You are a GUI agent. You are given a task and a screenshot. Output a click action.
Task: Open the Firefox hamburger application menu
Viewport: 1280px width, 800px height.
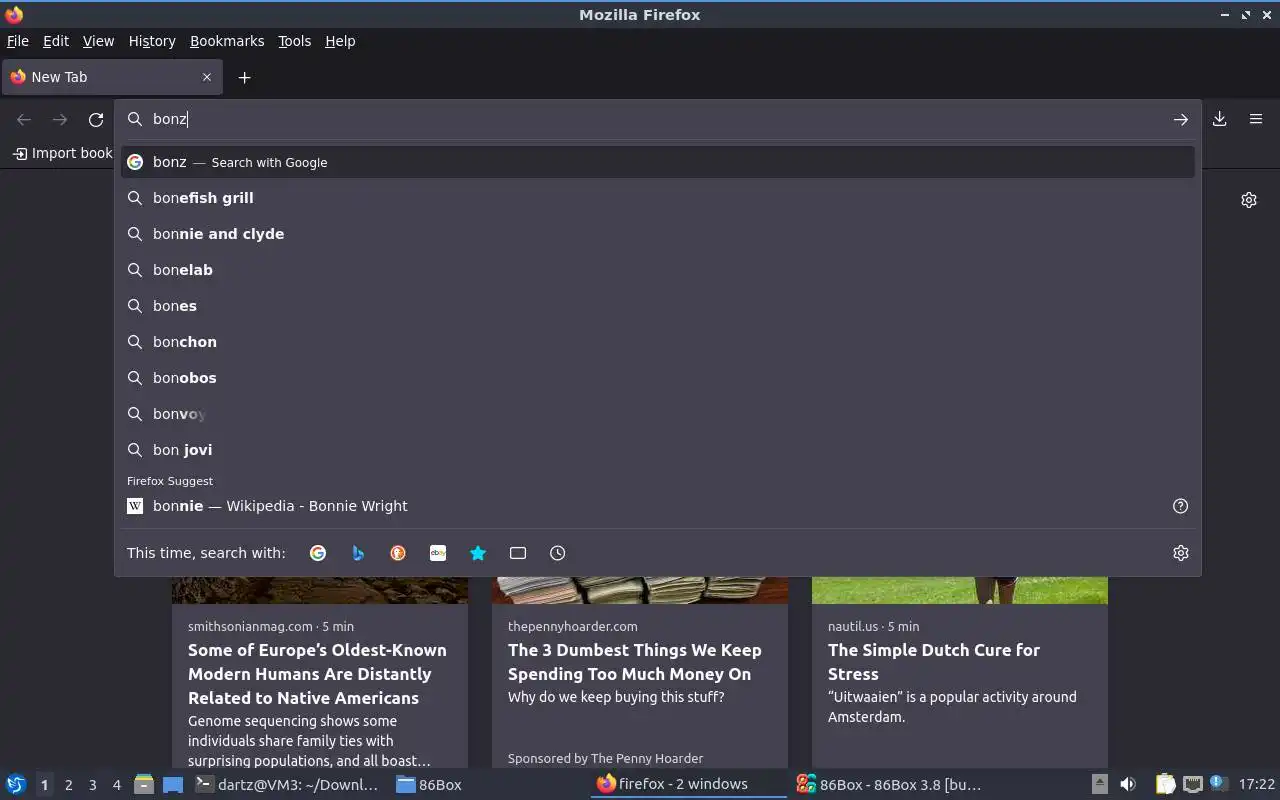[1256, 119]
